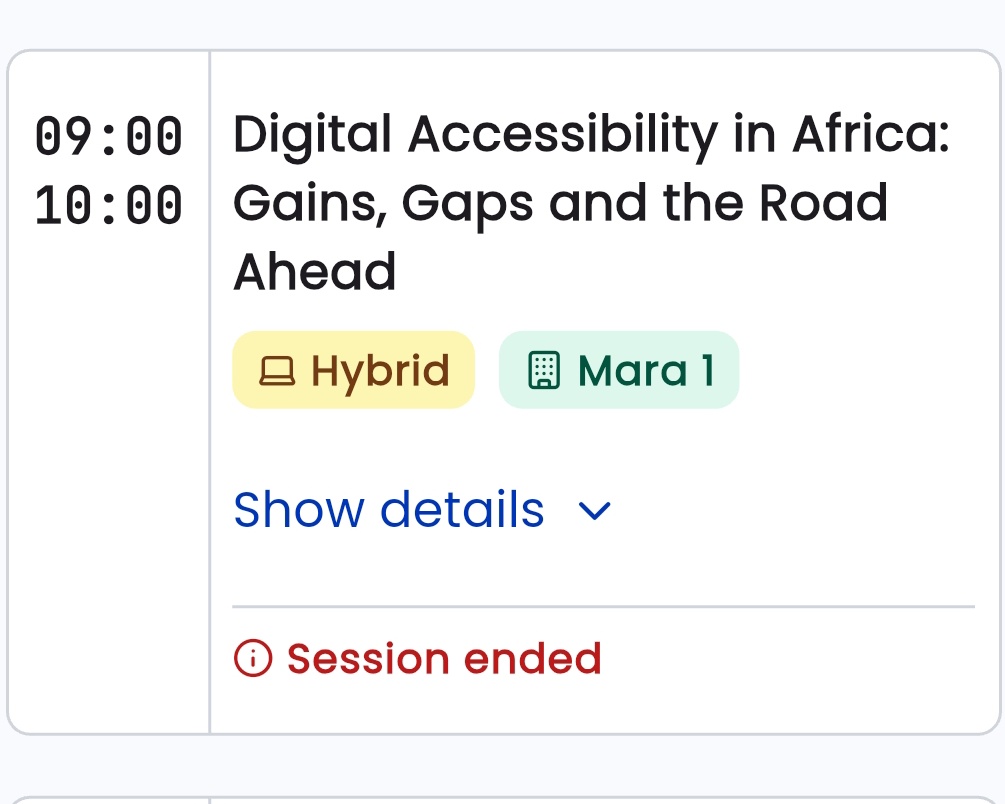The height and width of the screenshot is (804, 1005).
Task: Select the Mara 1 room badge
Action: [x=619, y=370]
